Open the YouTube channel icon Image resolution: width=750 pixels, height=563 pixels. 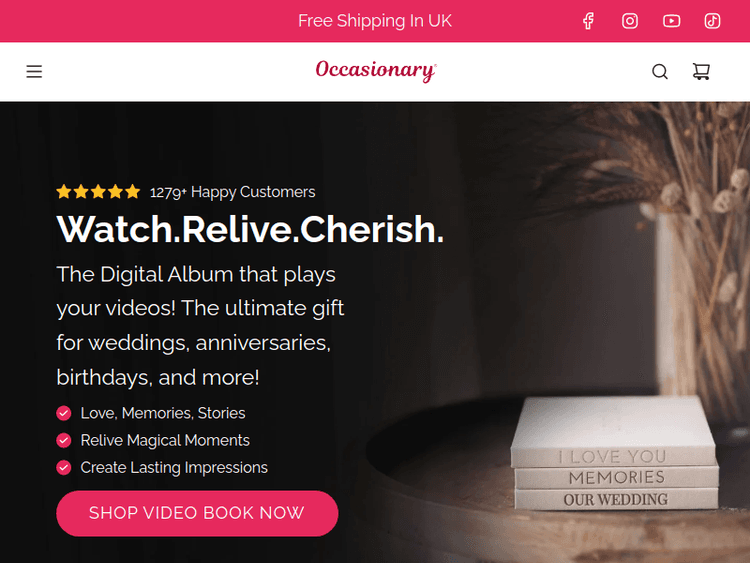click(x=671, y=21)
